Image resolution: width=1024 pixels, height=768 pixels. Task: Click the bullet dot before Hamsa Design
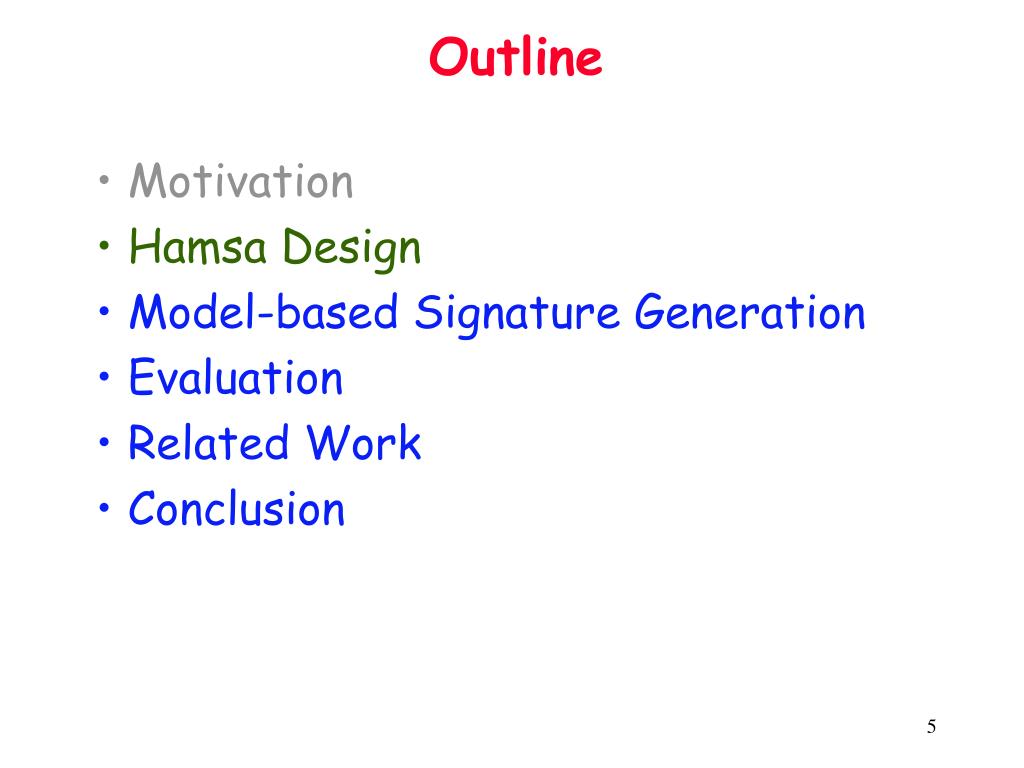click(104, 246)
